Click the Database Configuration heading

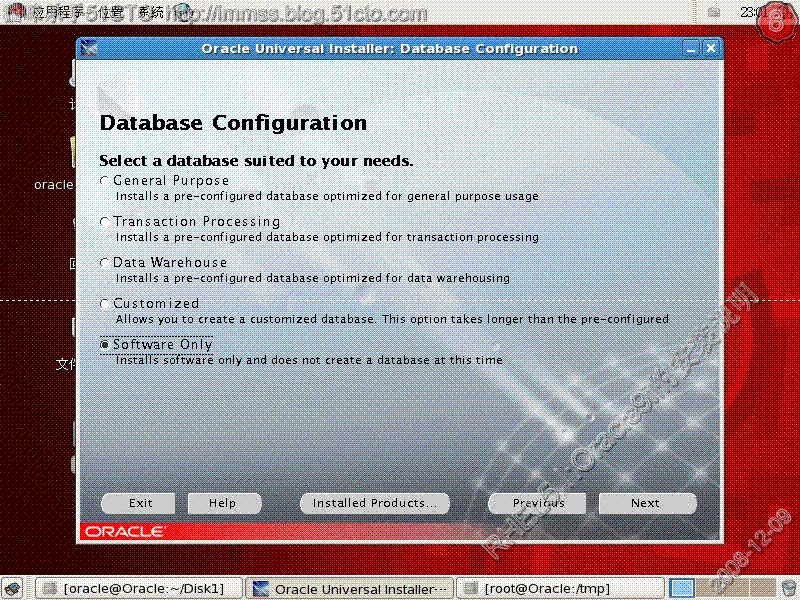[x=233, y=123]
